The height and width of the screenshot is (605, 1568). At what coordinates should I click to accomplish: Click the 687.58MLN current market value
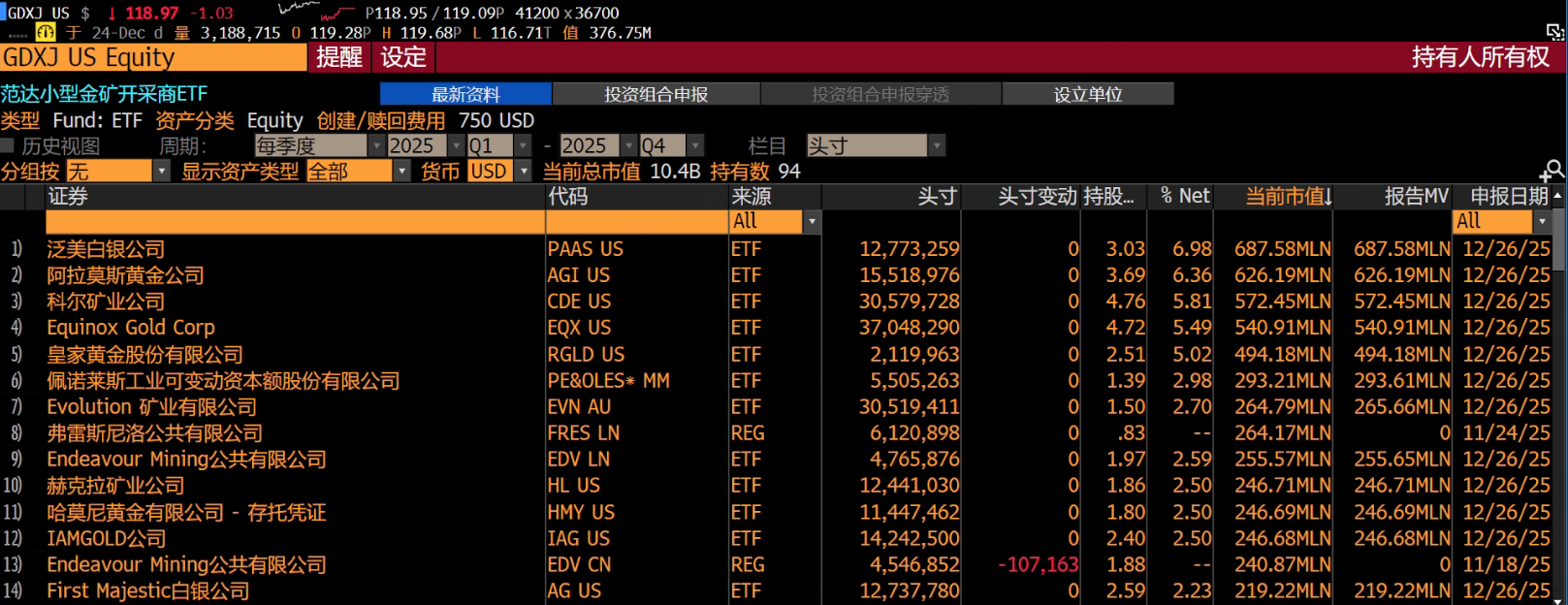click(x=1282, y=249)
